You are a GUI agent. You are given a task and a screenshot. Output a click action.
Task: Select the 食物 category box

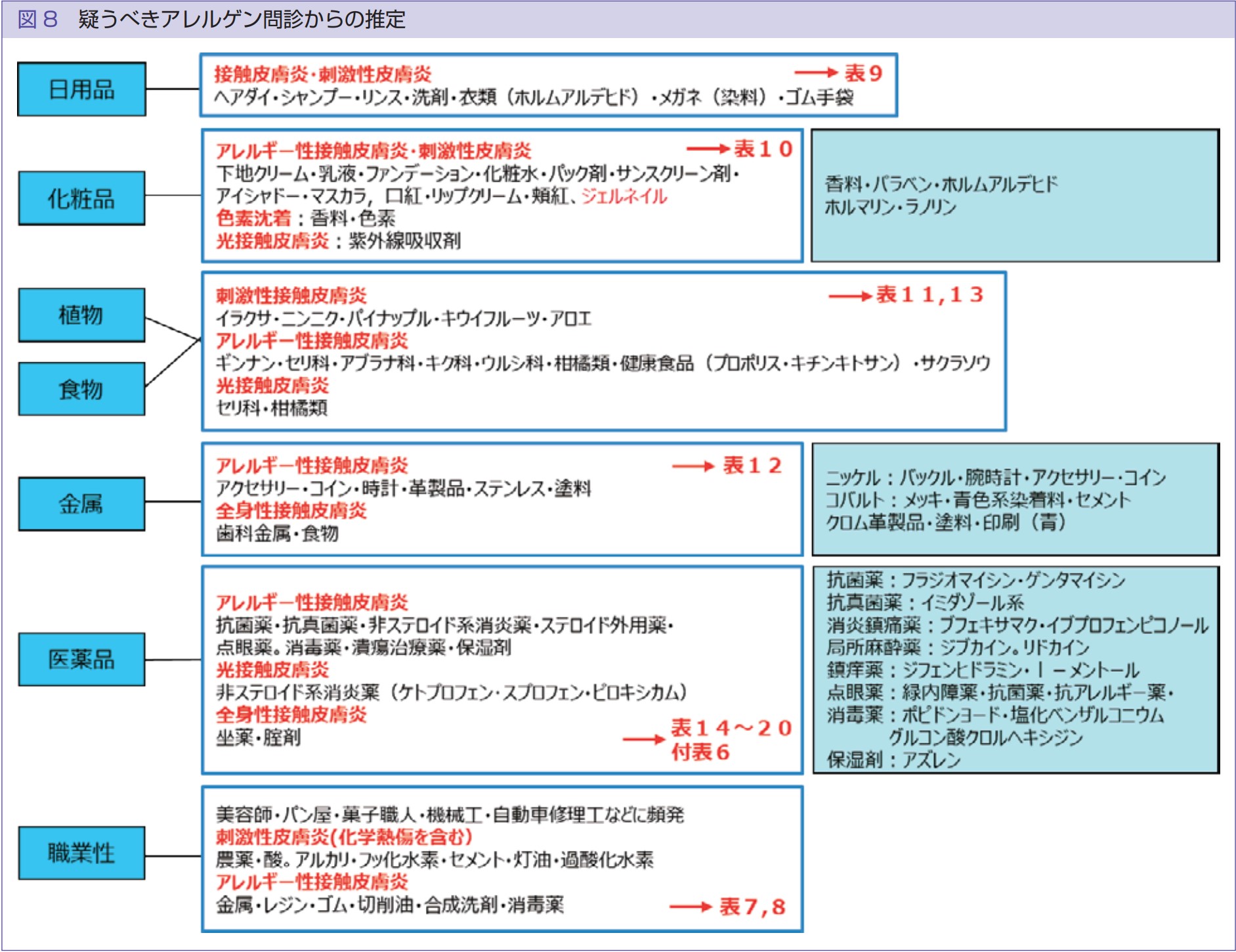click(x=81, y=389)
